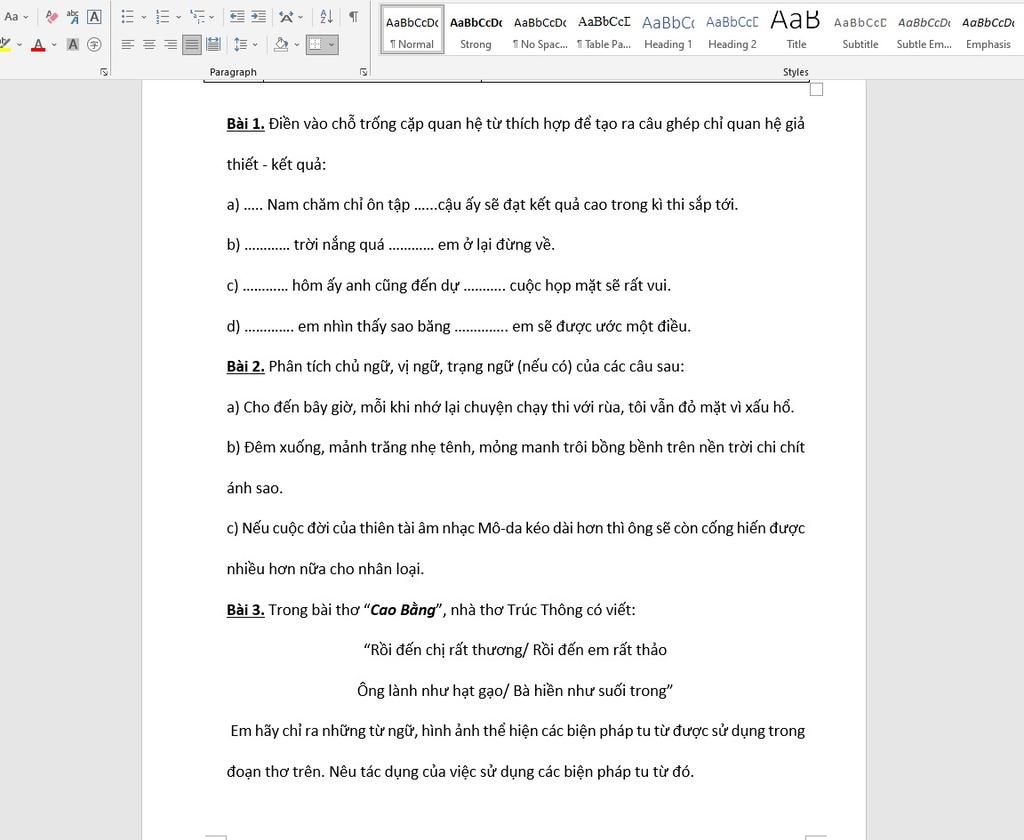Open the Change Case (Aa) menu
The image size is (1024, 840).
tap(16, 17)
